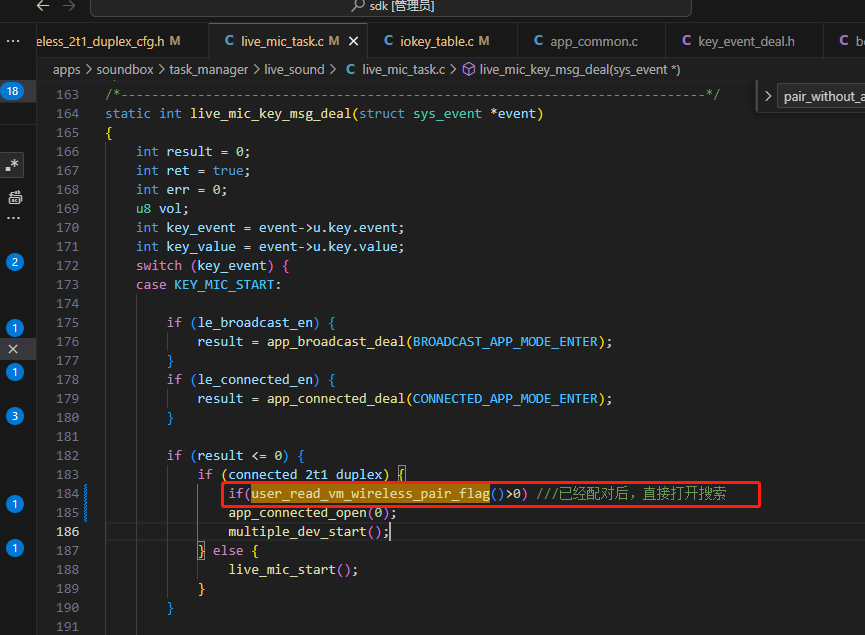Select the sidebar result with badge 3

15,416
